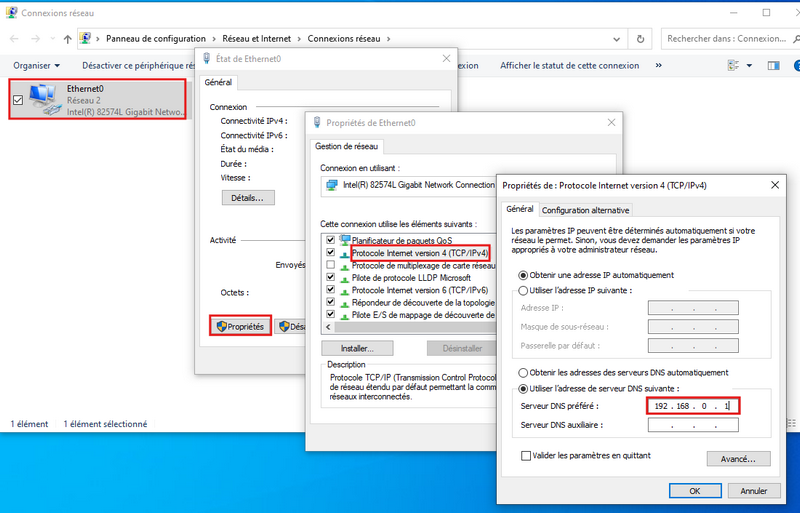The image size is (800, 513).
Task: Click the Planificateur de paquets QoS icon
Action: click(346, 240)
